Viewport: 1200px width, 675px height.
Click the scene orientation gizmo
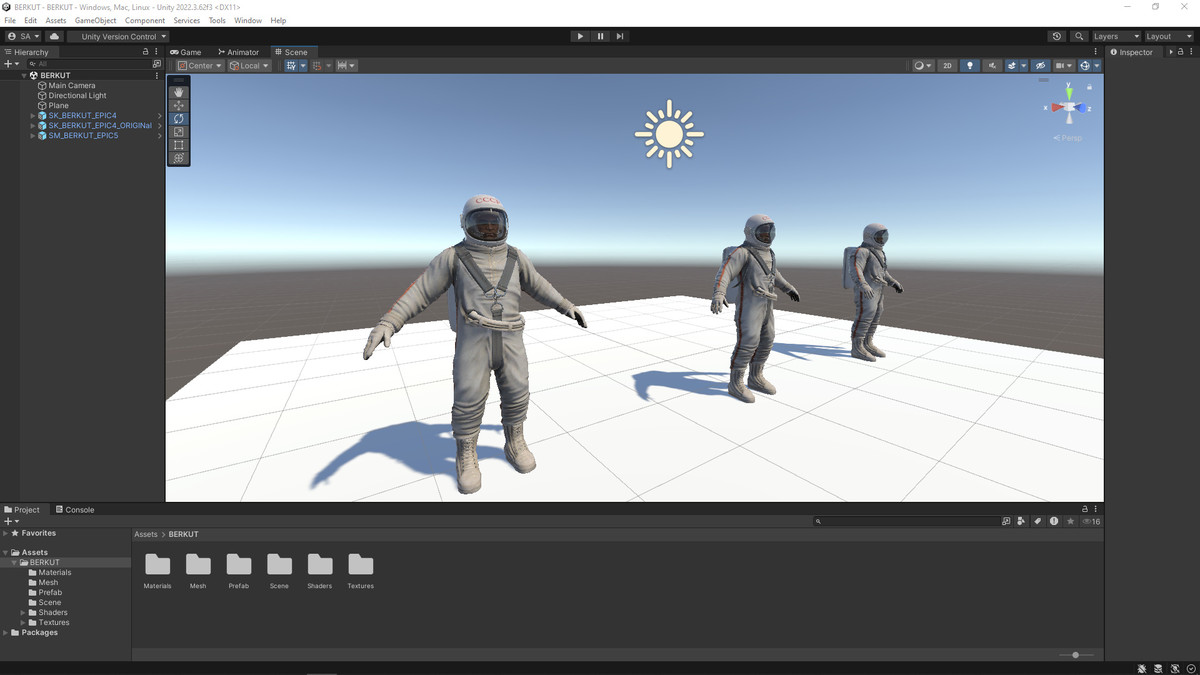click(x=1069, y=107)
